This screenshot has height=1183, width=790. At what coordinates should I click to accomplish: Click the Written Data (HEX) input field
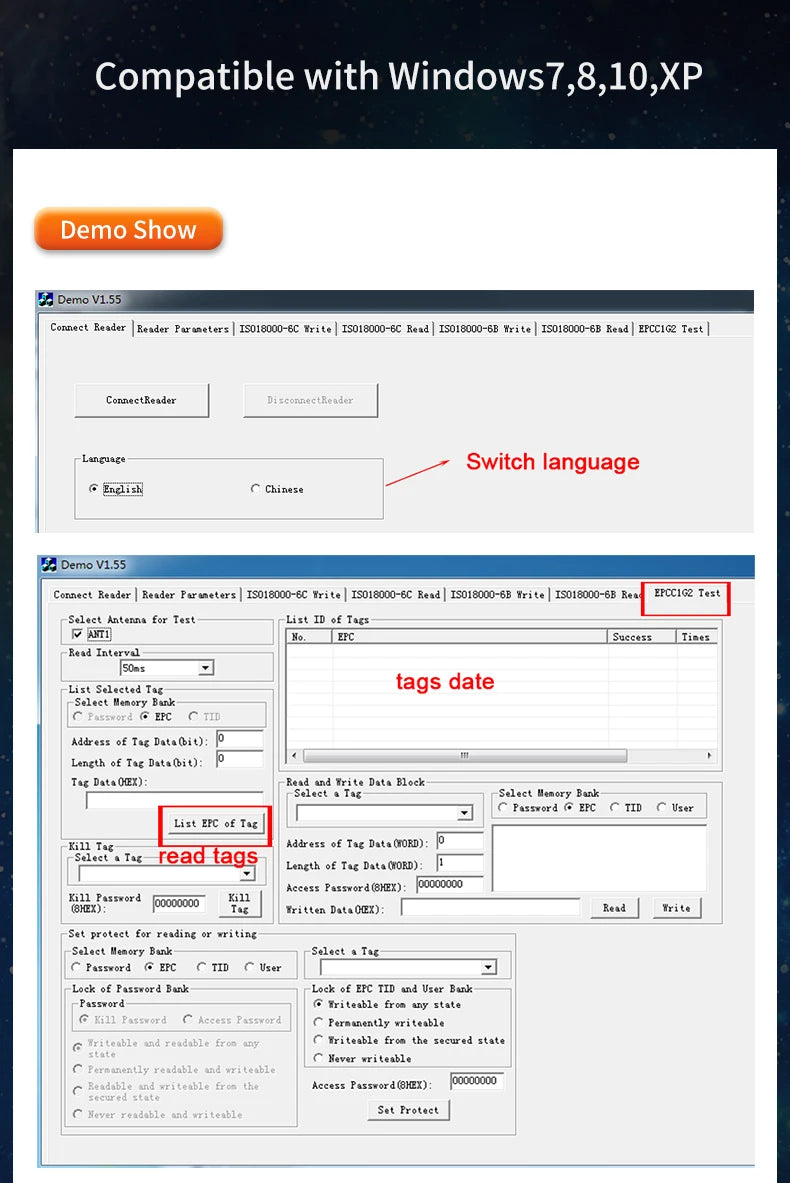(x=490, y=908)
